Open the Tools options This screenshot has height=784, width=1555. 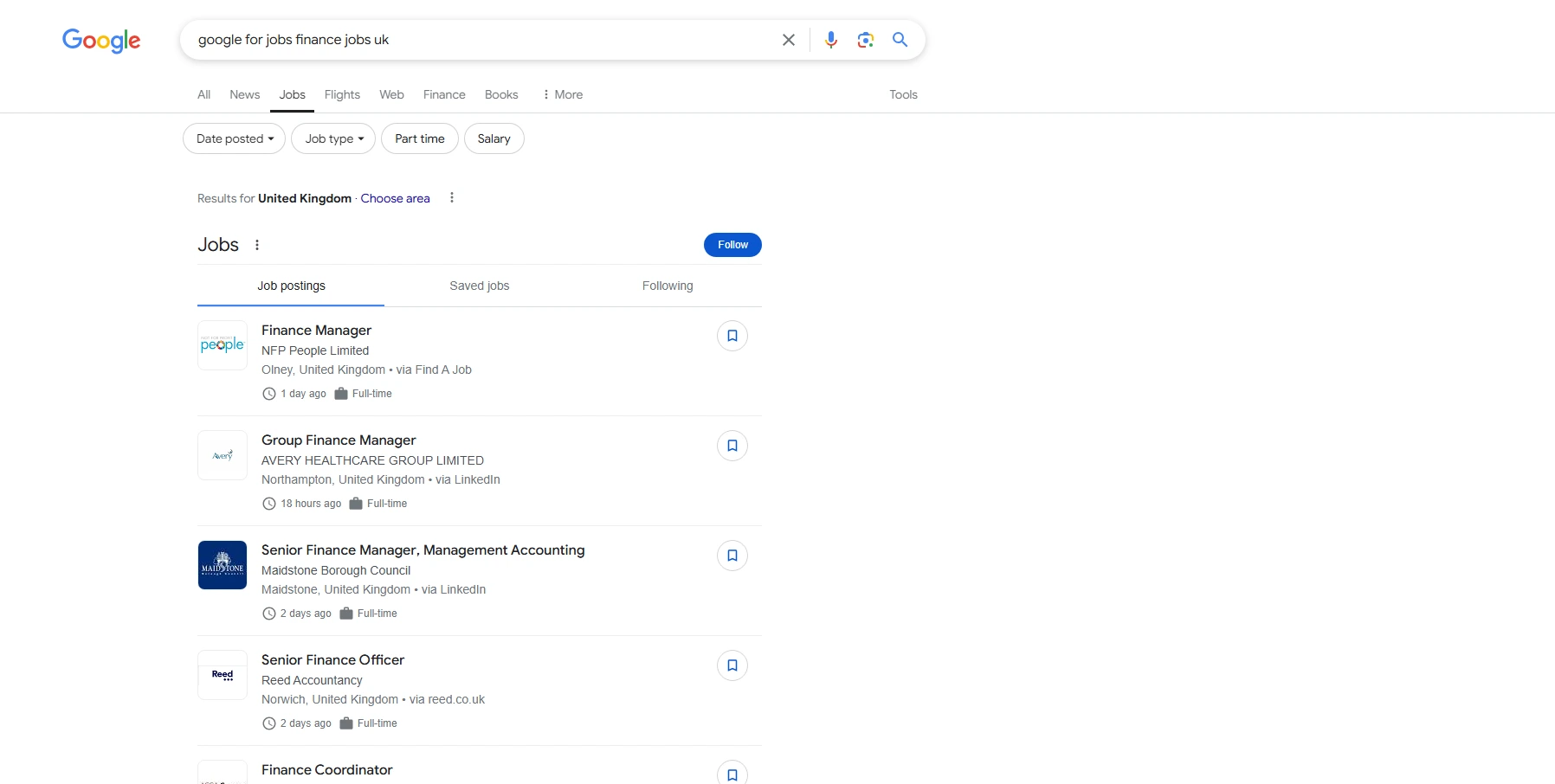pos(903,94)
